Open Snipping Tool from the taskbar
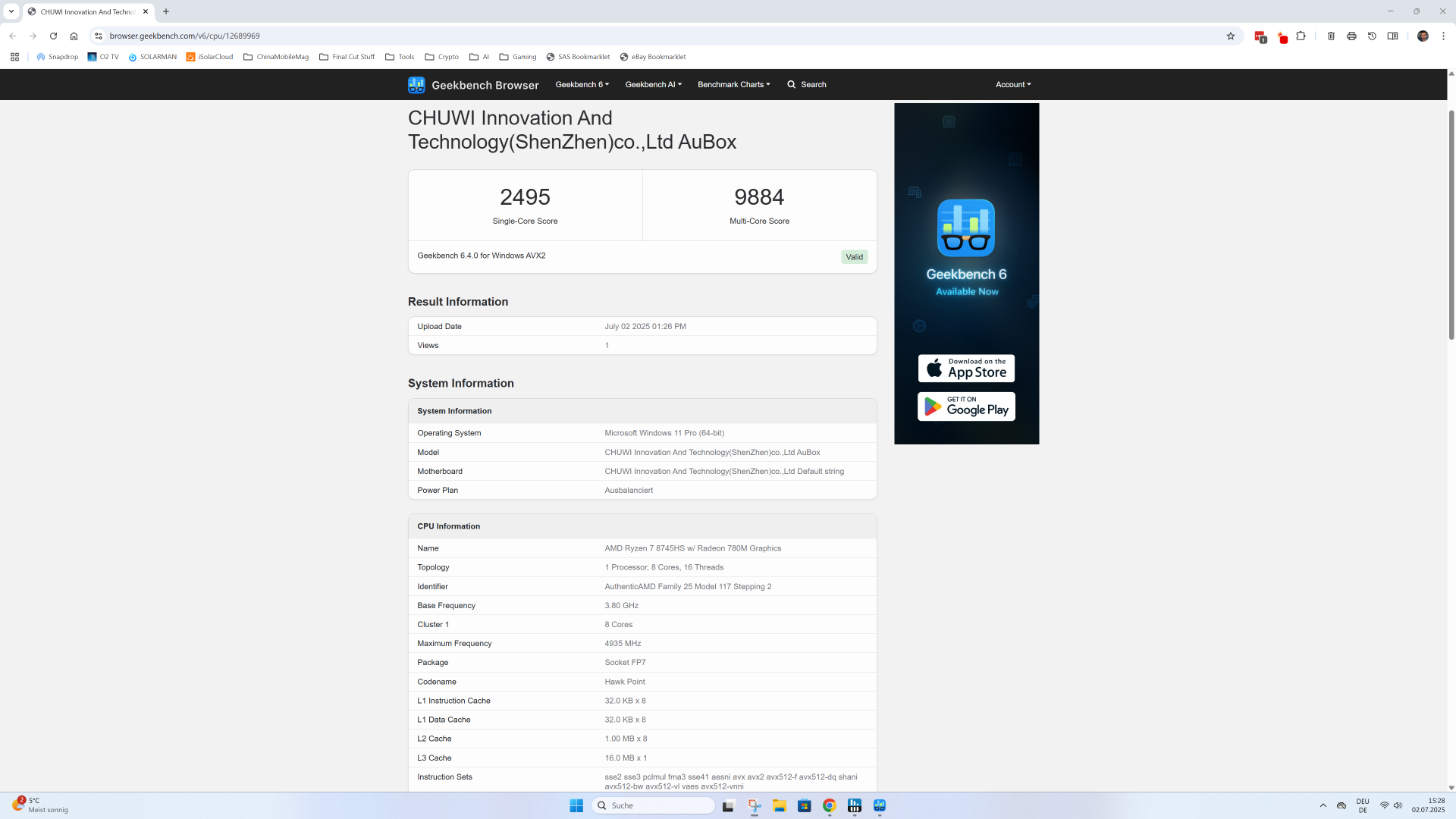This screenshot has height=819, width=1456. click(x=754, y=805)
